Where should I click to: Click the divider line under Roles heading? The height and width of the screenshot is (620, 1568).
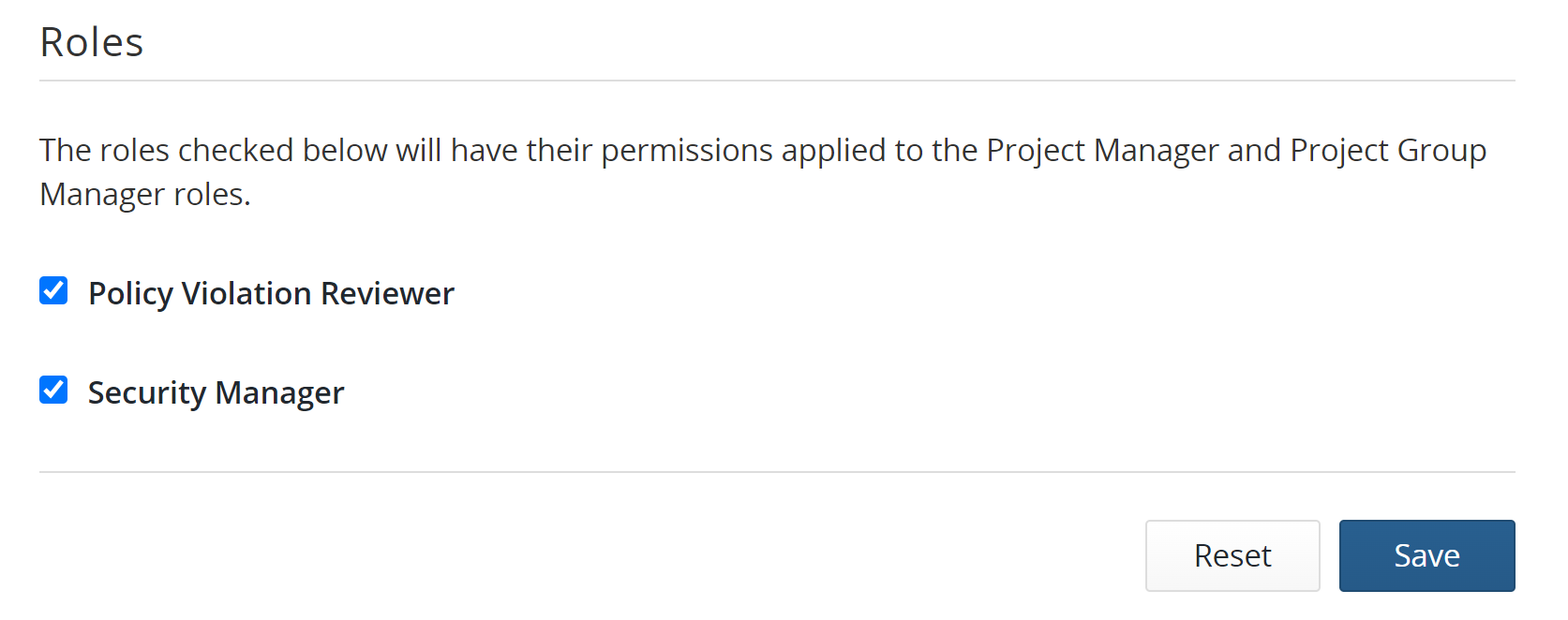777,81
